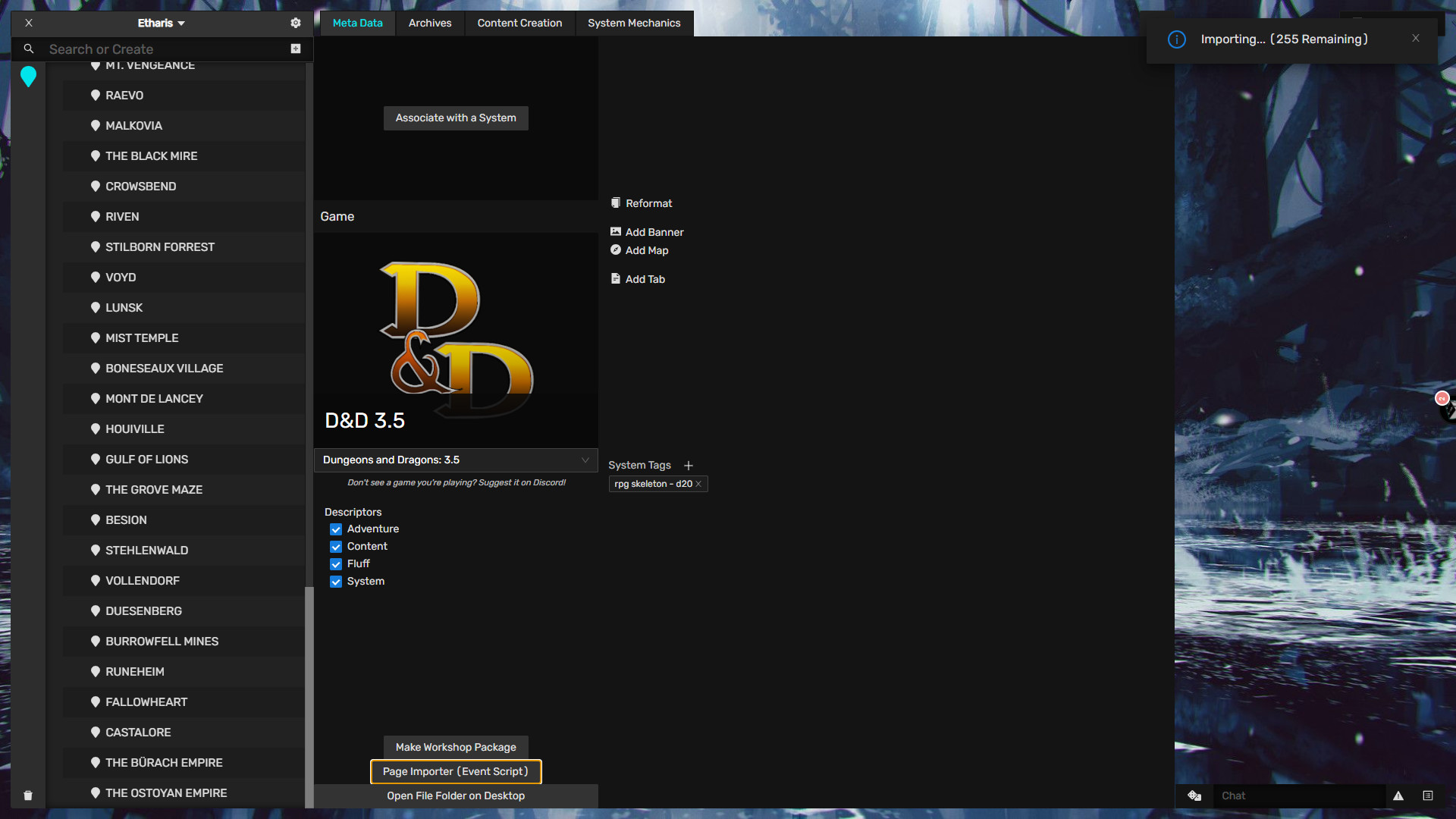This screenshot has width=1456, height=819.
Task: Switch to the Archives tab
Action: 429,23
